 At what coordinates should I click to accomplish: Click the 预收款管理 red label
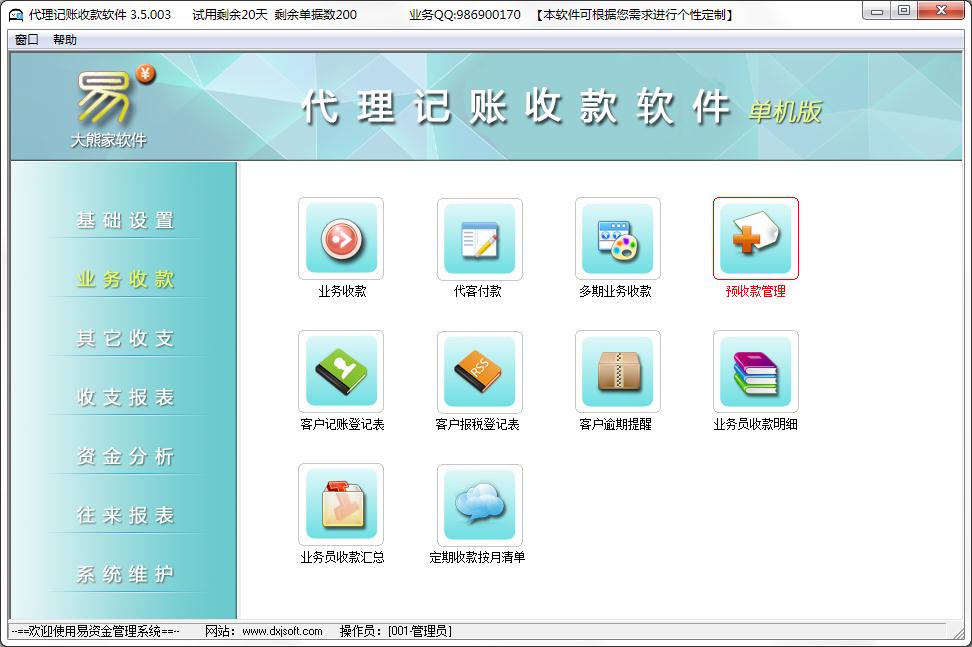pyautogui.click(x=756, y=291)
